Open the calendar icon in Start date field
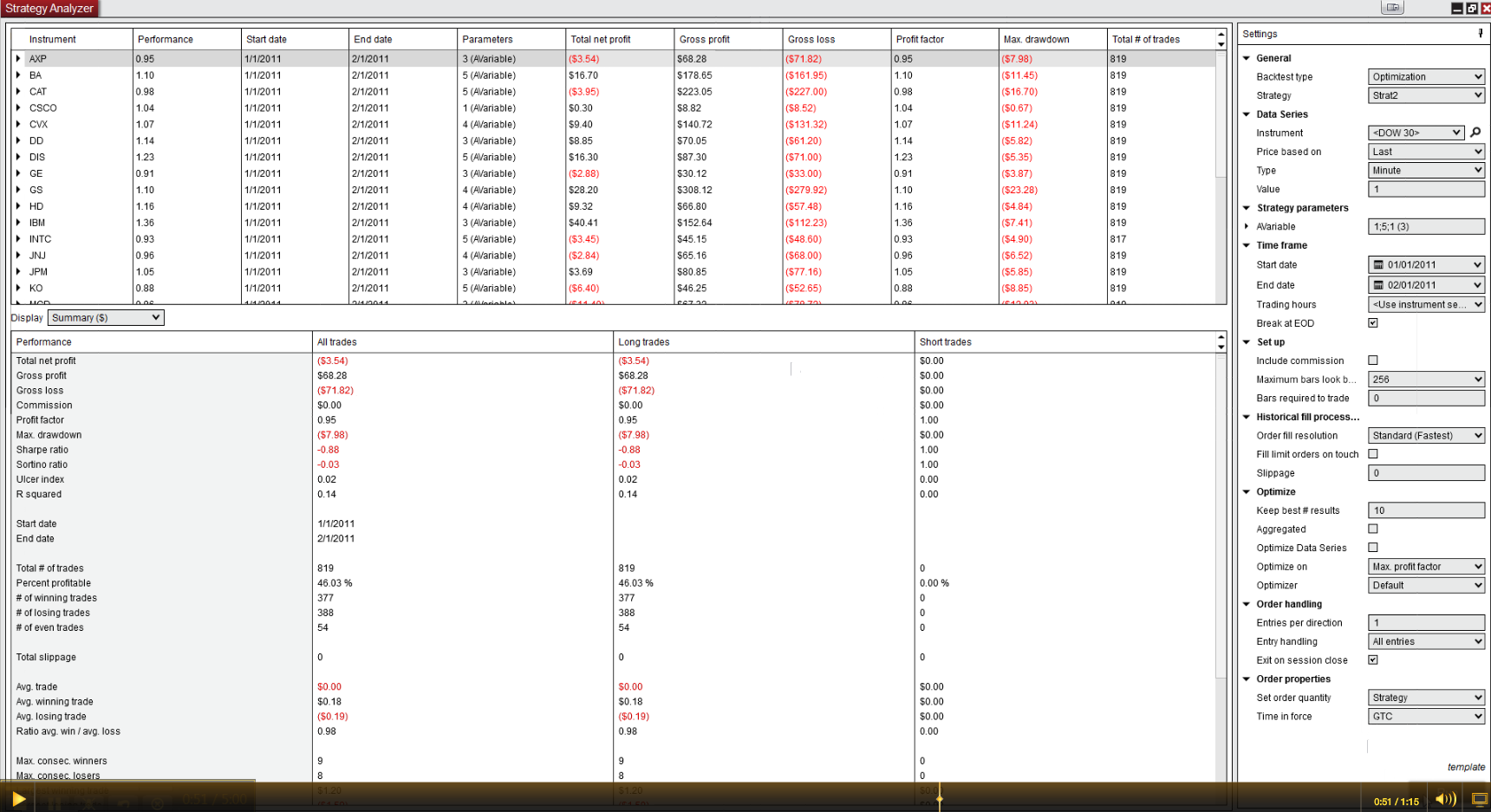 [x=1378, y=265]
